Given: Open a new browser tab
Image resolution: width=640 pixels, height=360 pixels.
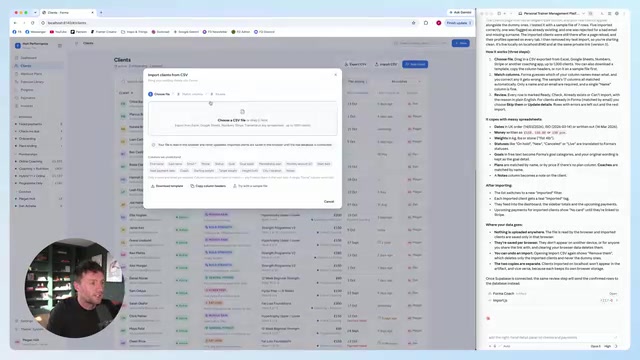Looking at the screenshot, I should [x=101, y=13].
